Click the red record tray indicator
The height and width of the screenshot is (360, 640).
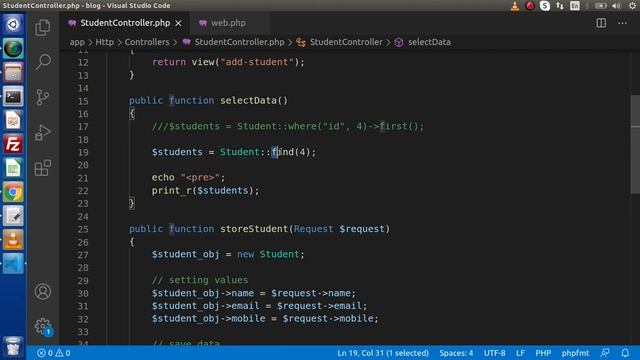pyautogui.click(x=530, y=6)
